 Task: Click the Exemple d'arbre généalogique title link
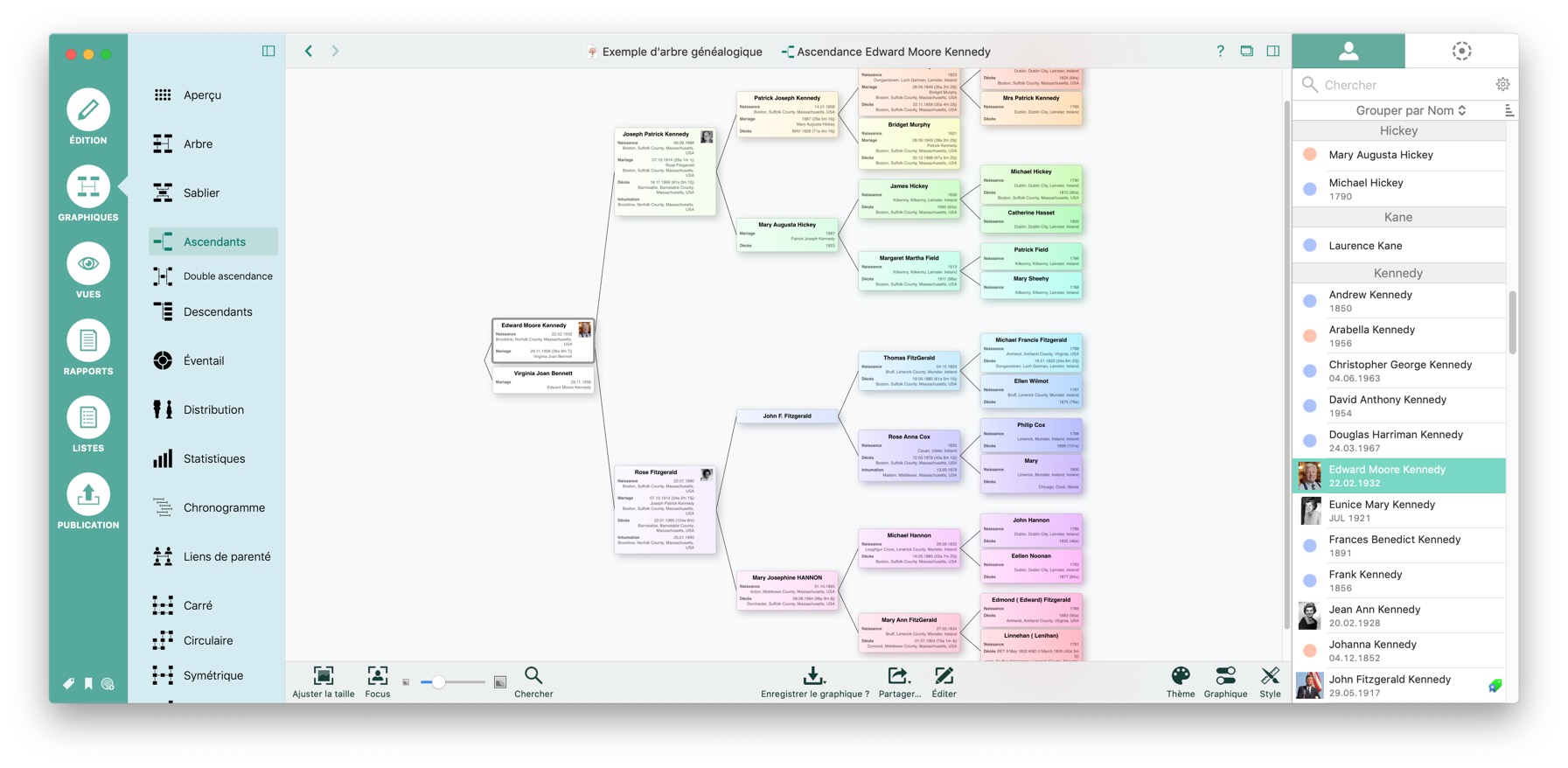pos(674,52)
